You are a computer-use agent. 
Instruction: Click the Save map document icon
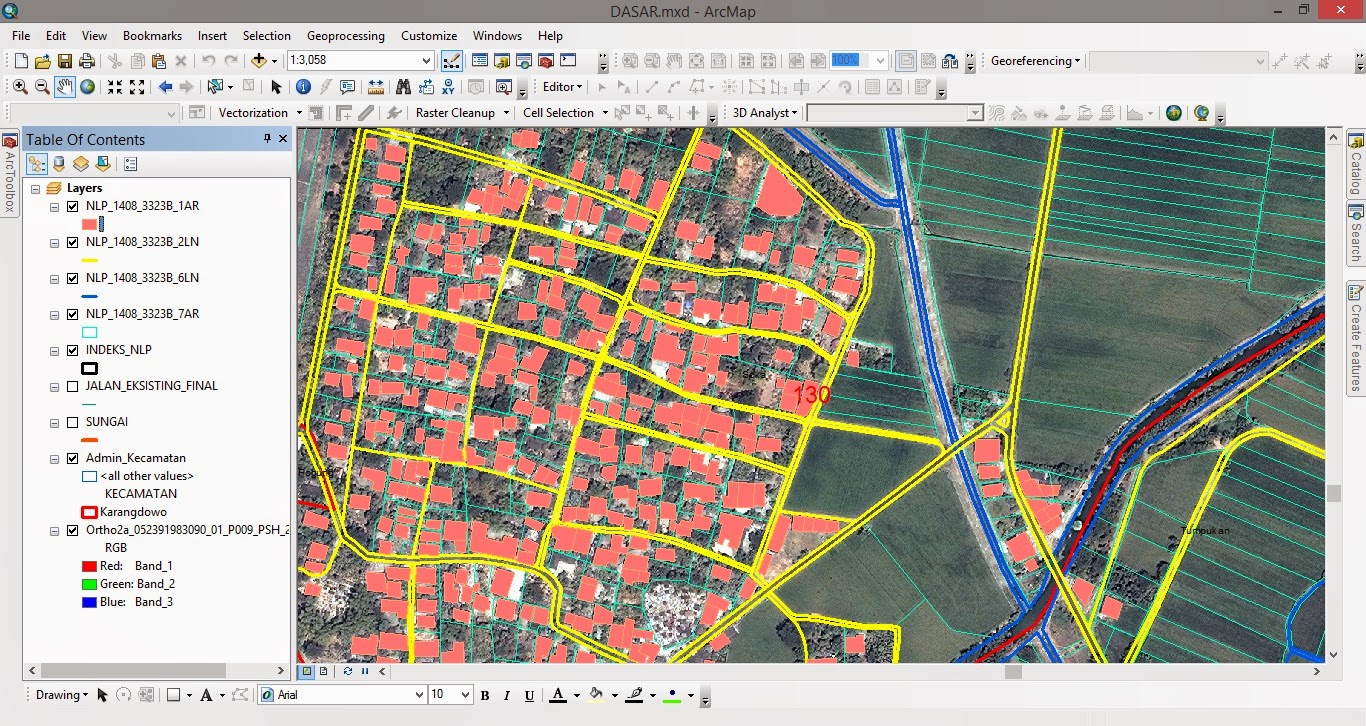65,61
